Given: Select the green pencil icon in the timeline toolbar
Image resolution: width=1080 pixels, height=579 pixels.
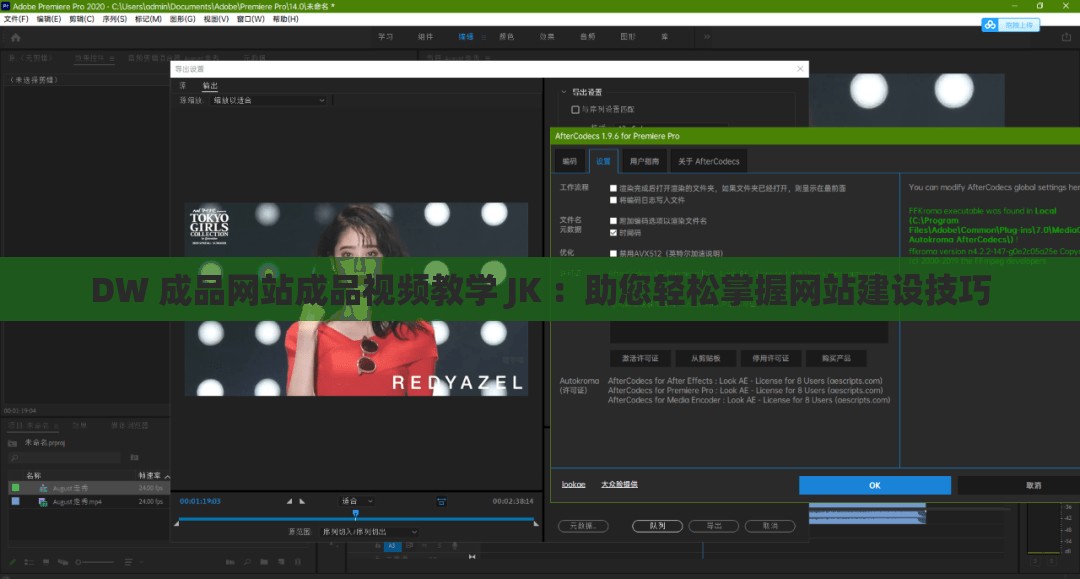Looking at the screenshot, I should 11,562.
